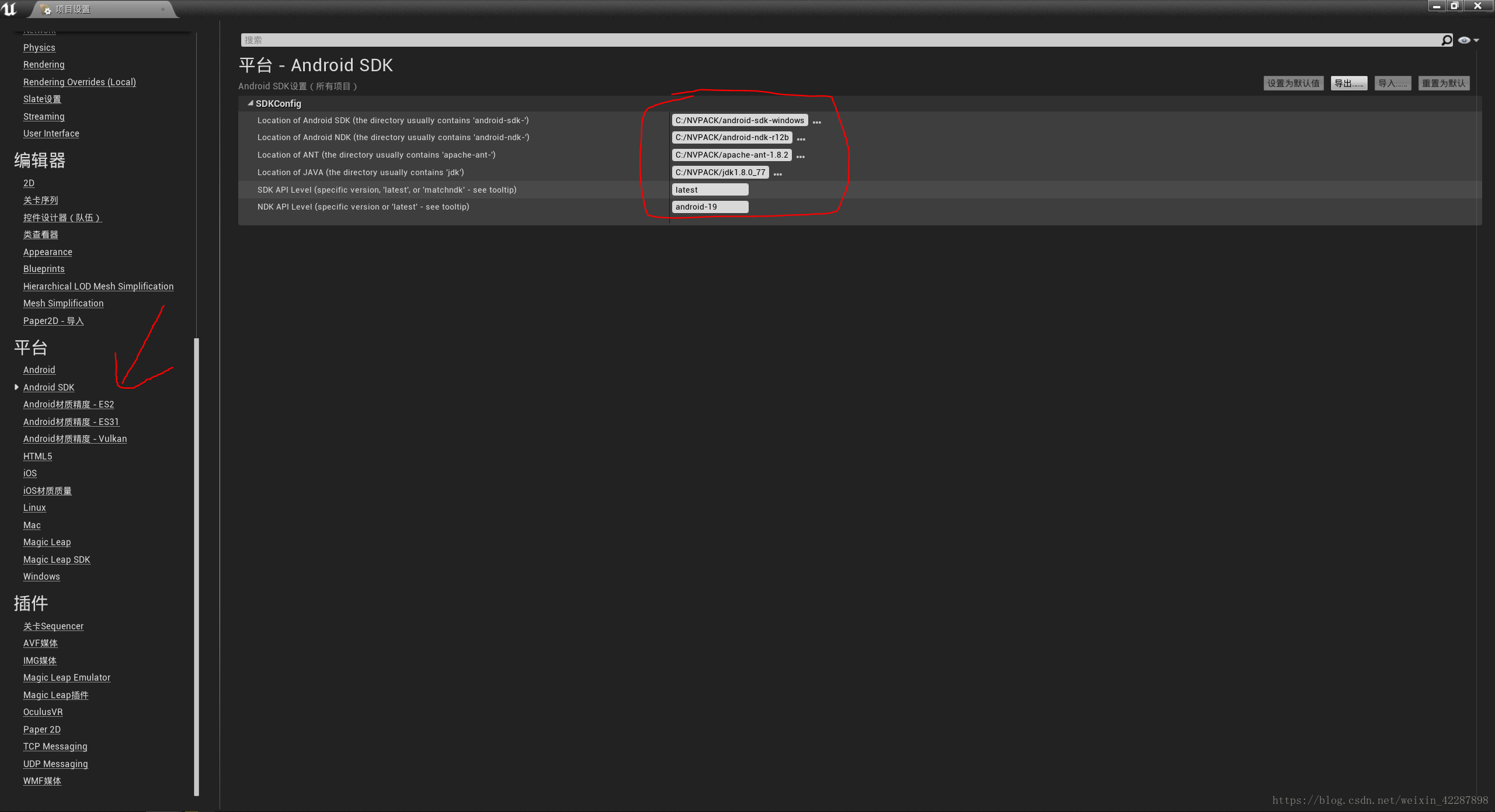The image size is (1495, 812).
Task: Open Windows platform settings
Action: coord(41,576)
